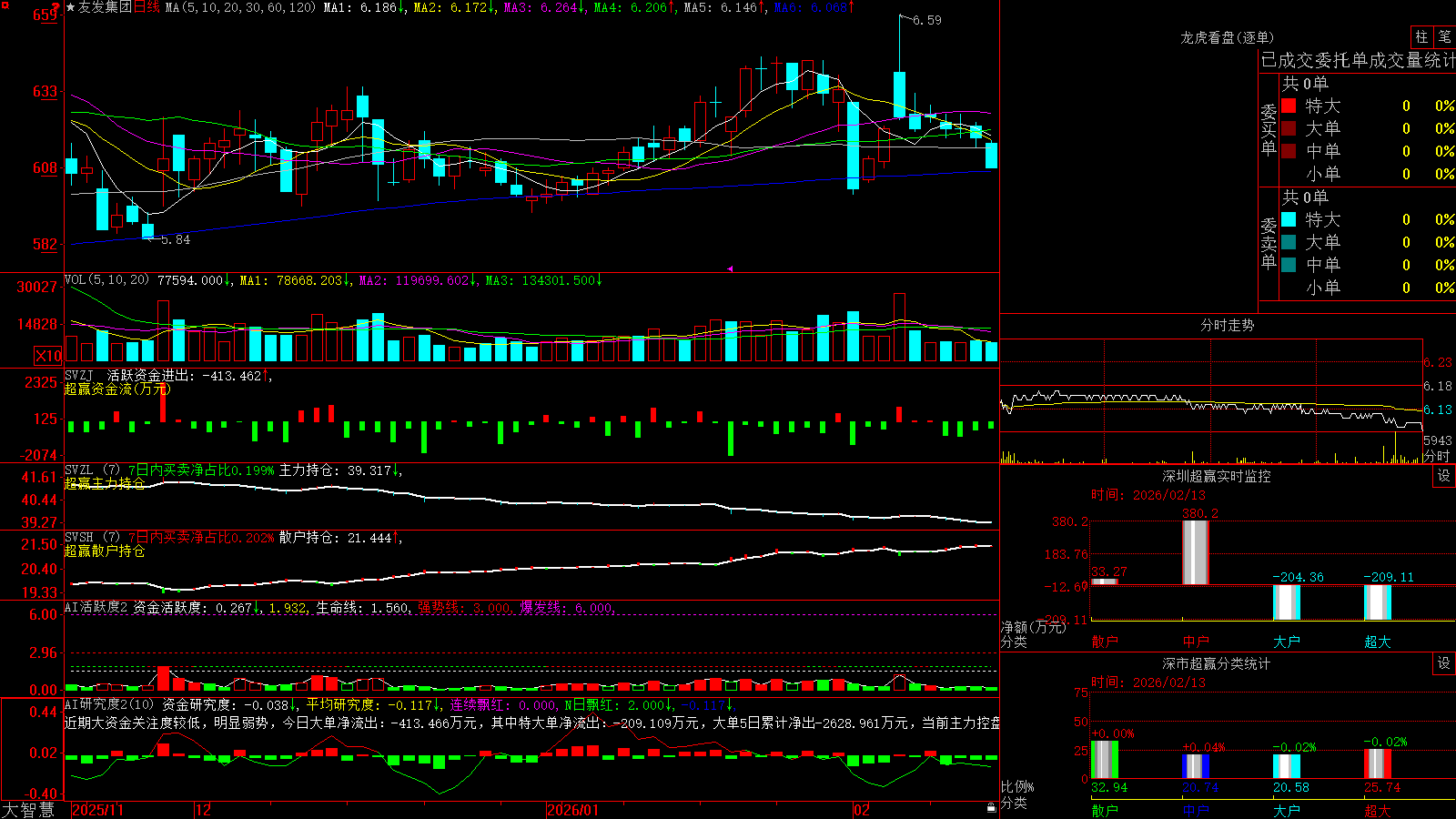Click MA(5,10,20,30,60,120) indicator parameters
The height and width of the screenshot is (819, 1456).
coord(240,7)
